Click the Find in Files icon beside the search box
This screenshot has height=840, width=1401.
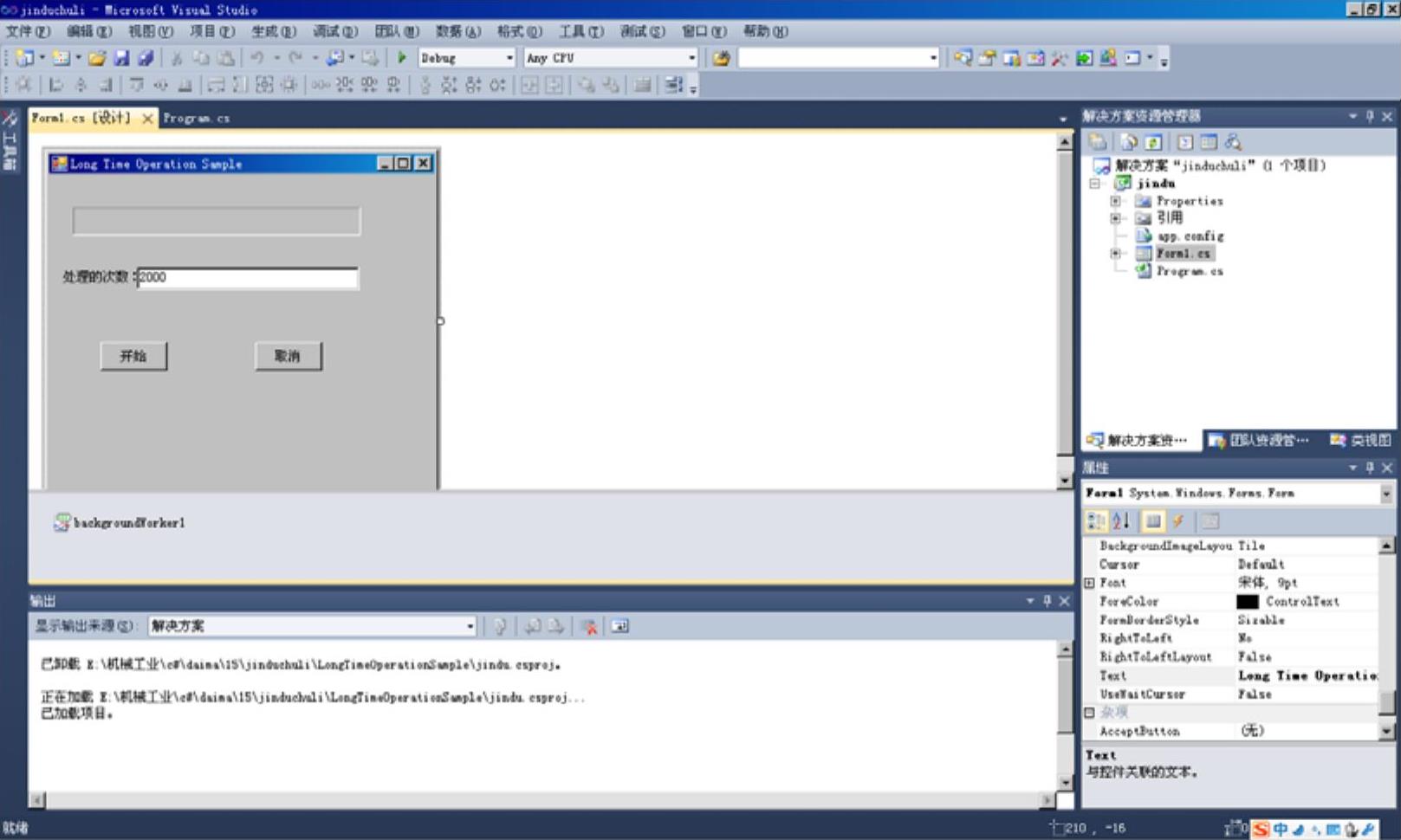pos(721,58)
